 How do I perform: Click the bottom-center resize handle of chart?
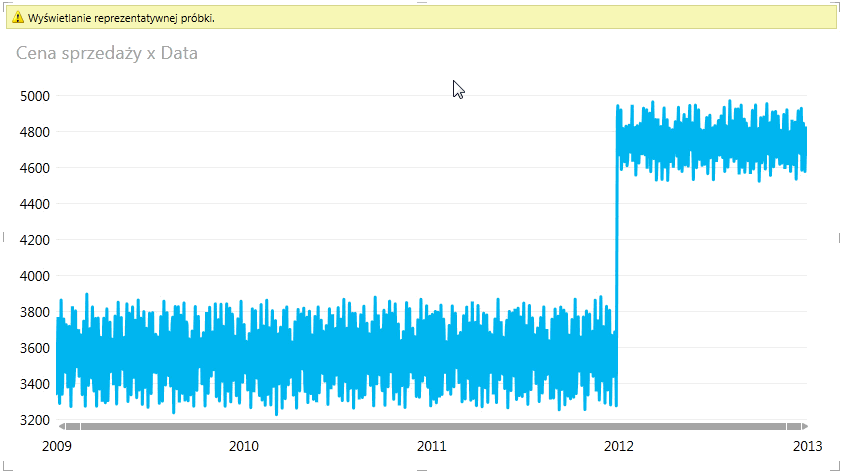423,471
